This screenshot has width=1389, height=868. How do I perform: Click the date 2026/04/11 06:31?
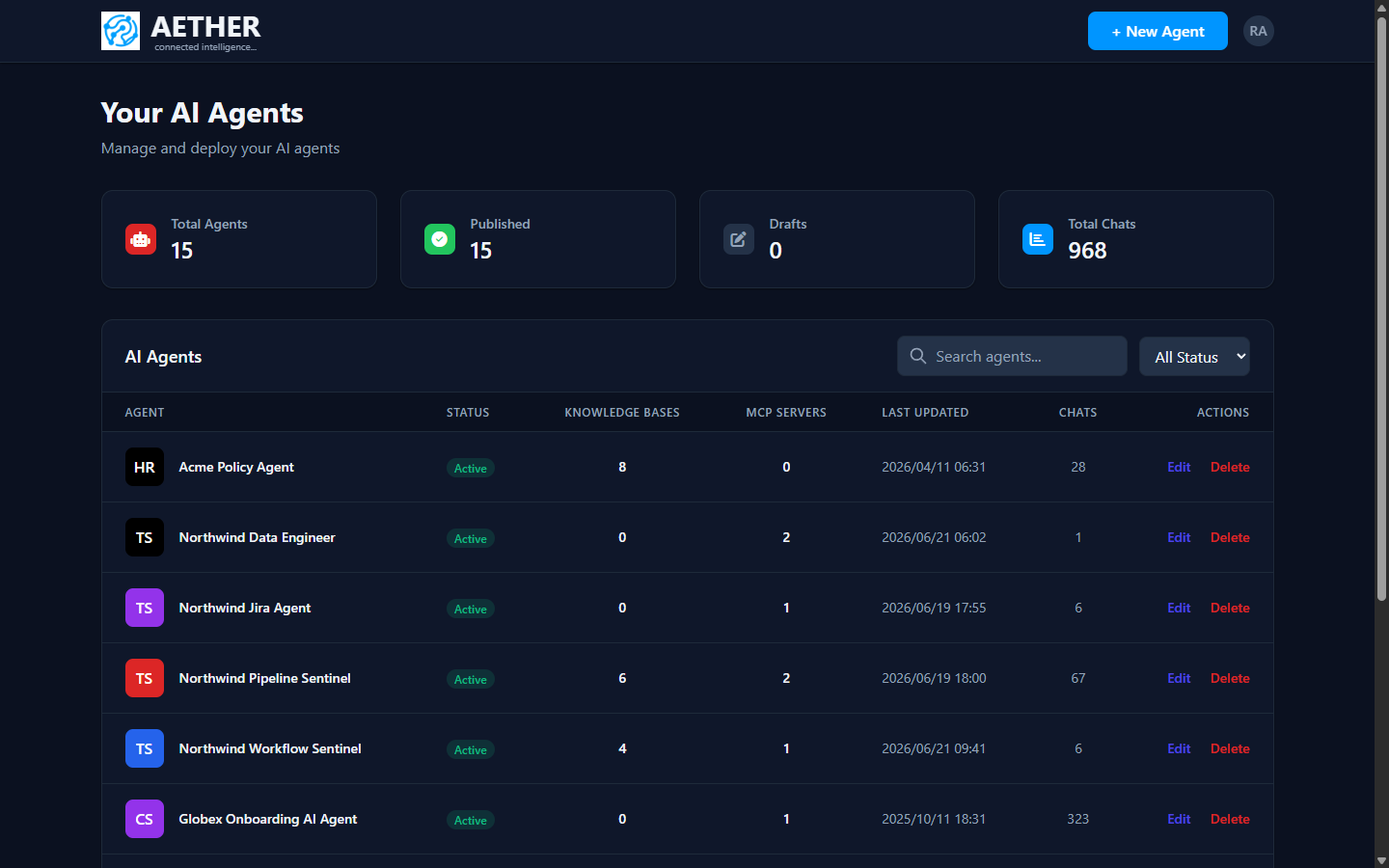point(934,467)
